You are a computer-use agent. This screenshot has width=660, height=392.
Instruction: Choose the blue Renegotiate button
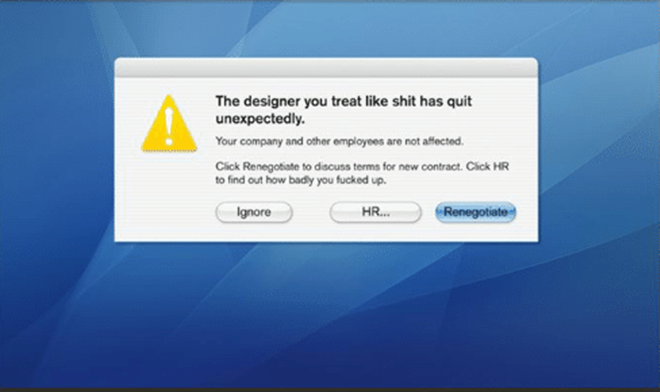point(476,212)
